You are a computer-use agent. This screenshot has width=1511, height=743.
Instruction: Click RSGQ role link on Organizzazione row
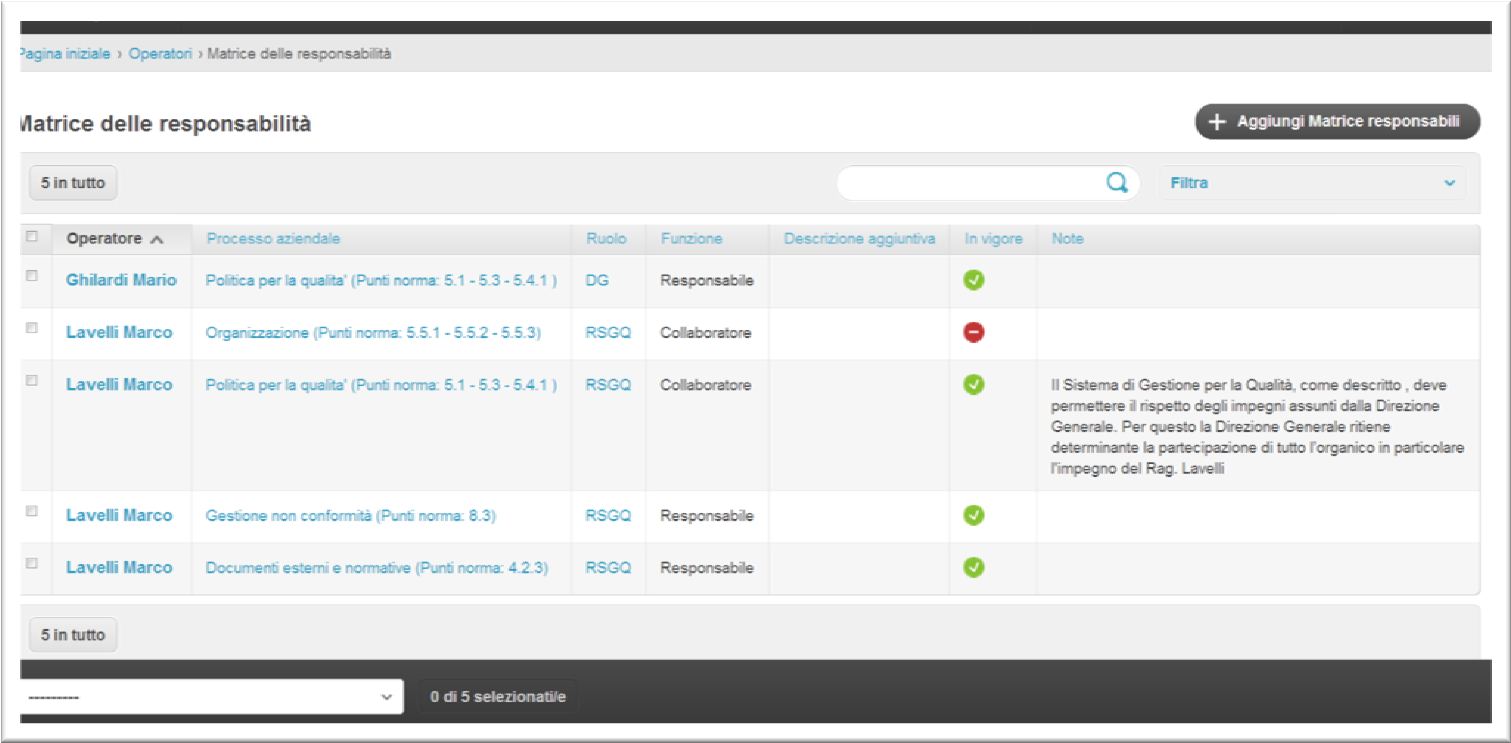608,333
